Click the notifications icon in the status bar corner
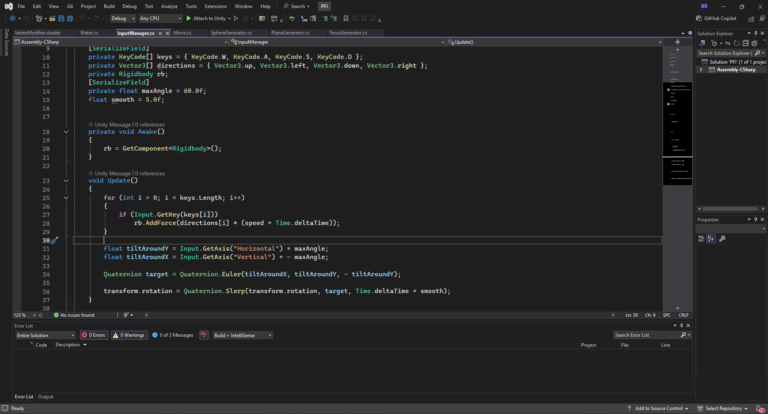The image size is (768, 414). (x=760, y=409)
